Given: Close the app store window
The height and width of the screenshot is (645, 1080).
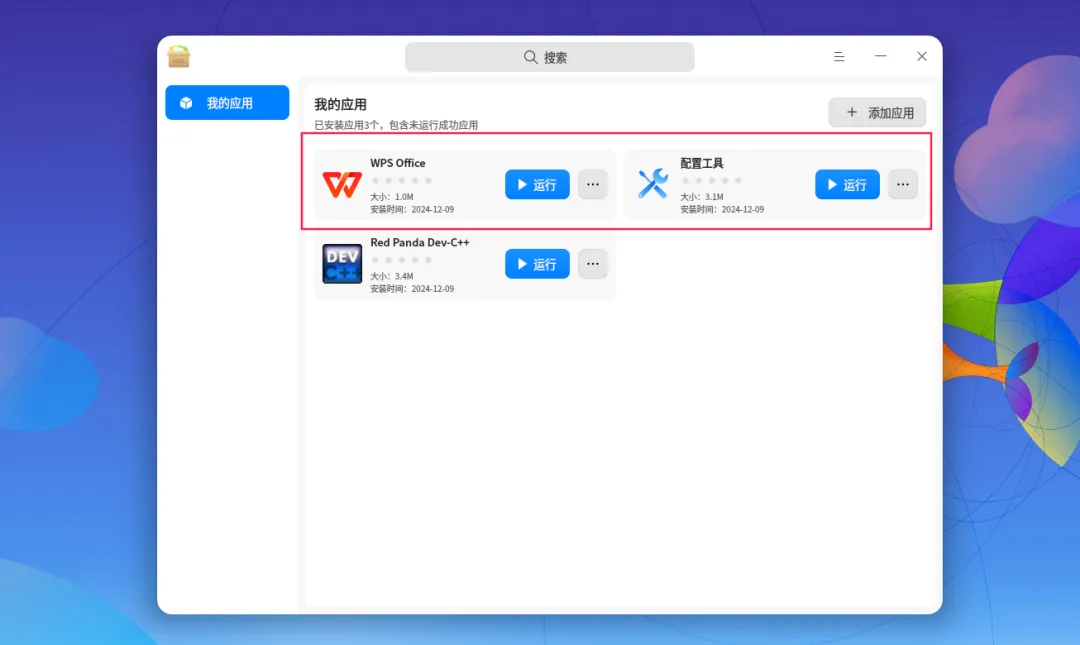Looking at the screenshot, I should click(x=922, y=57).
